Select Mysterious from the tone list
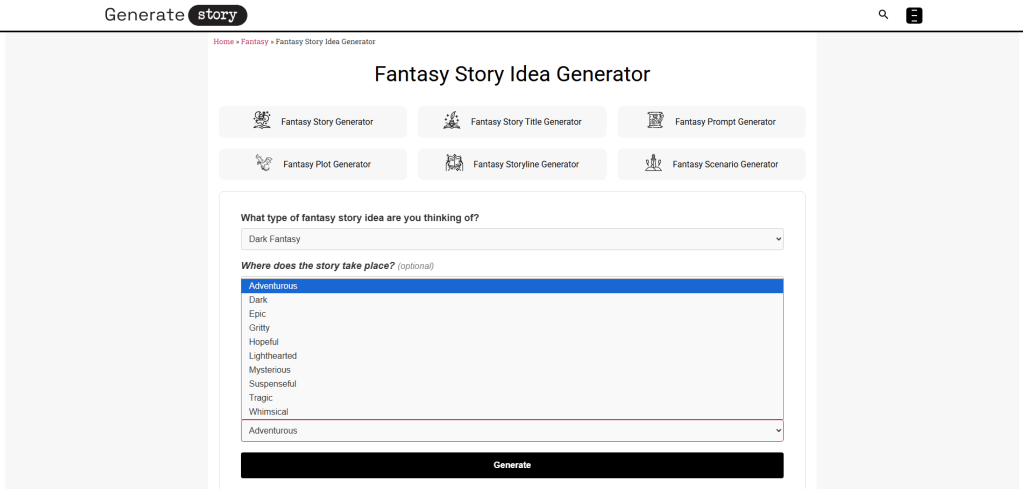 coord(270,370)
